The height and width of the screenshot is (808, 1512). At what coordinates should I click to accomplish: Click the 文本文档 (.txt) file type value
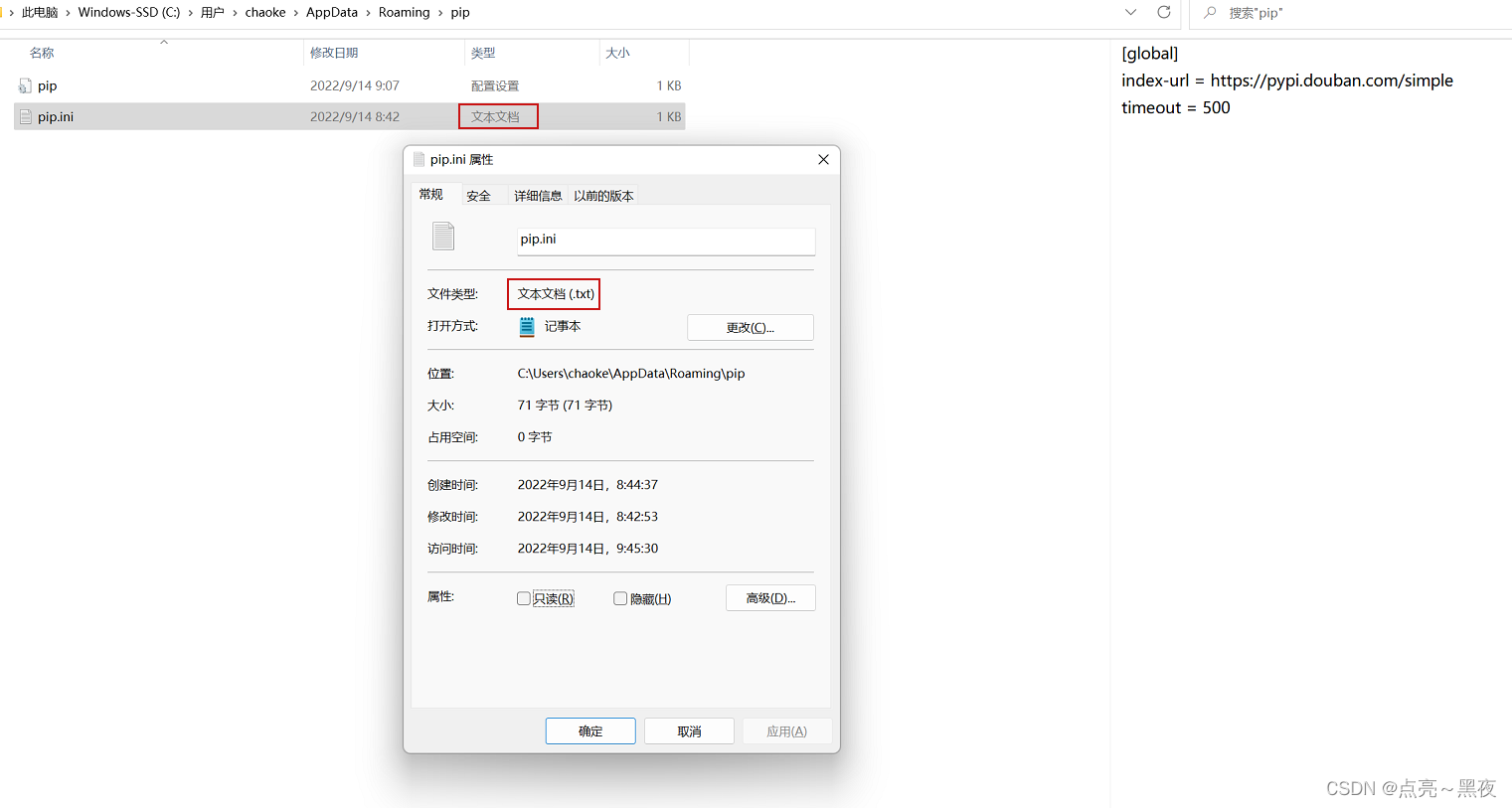pyautogui.click(x=556, y=294)
